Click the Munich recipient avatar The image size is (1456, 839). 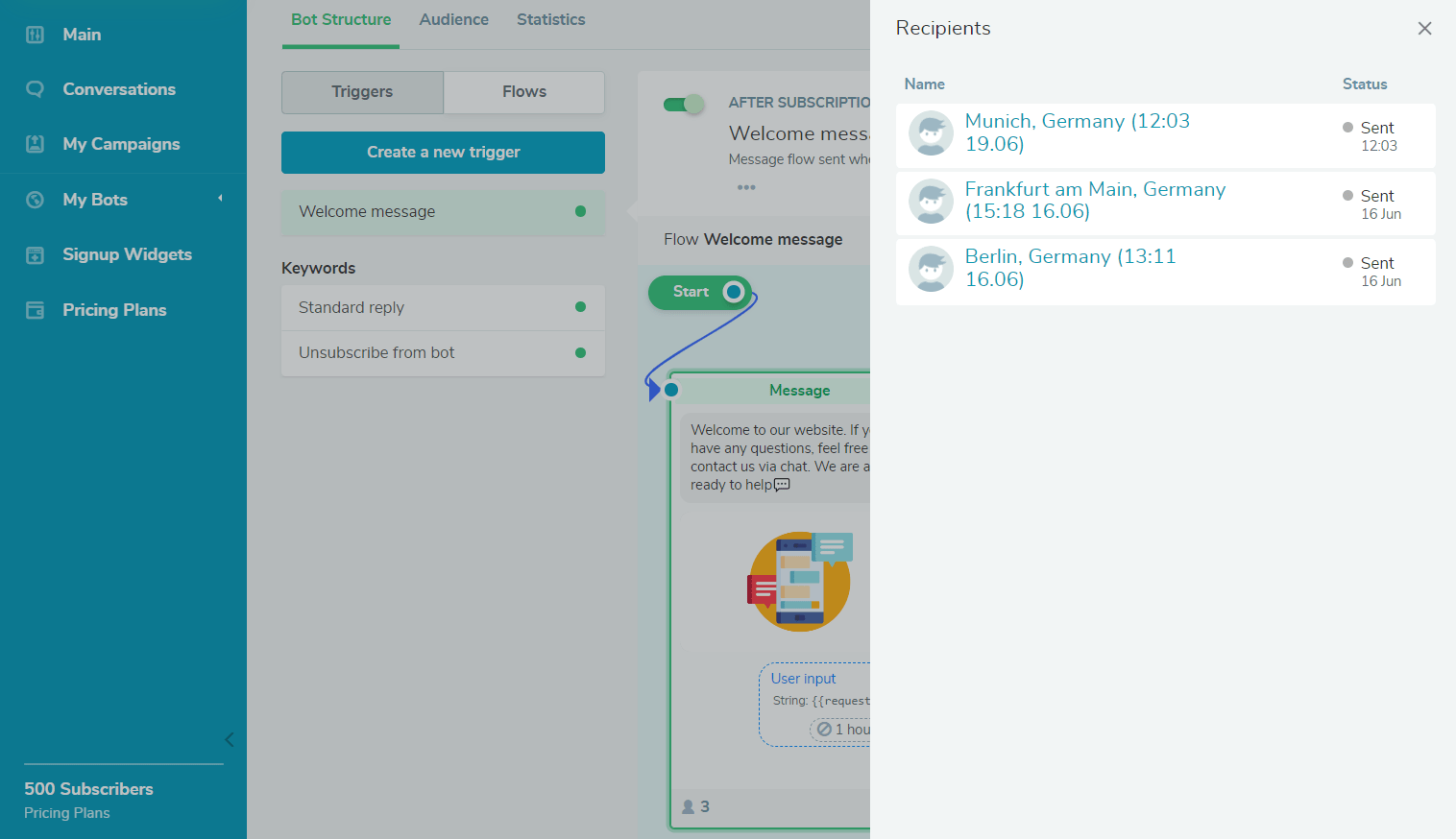click(x=931, y=133)
